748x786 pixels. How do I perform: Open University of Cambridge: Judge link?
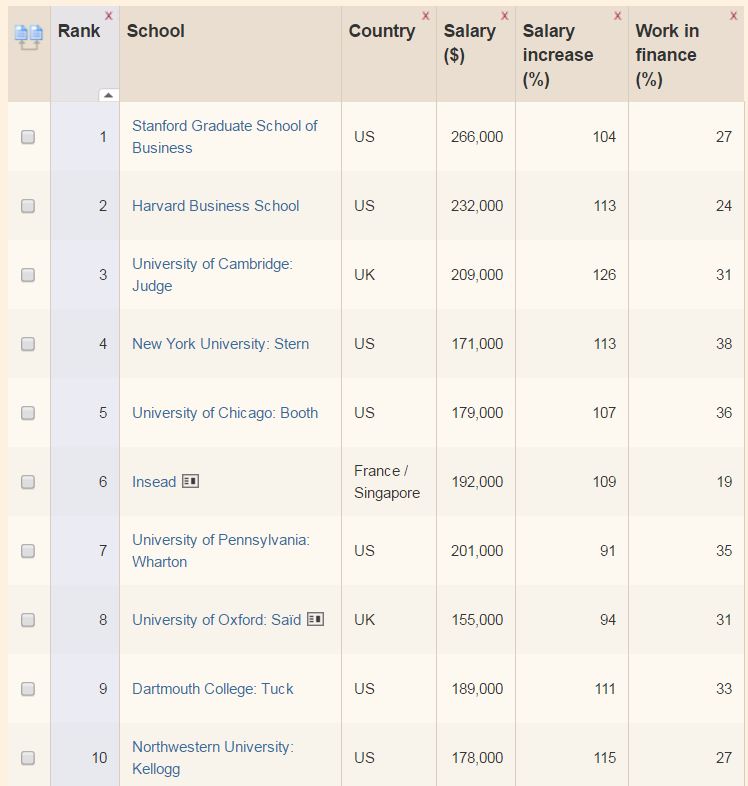click(212, 275)
